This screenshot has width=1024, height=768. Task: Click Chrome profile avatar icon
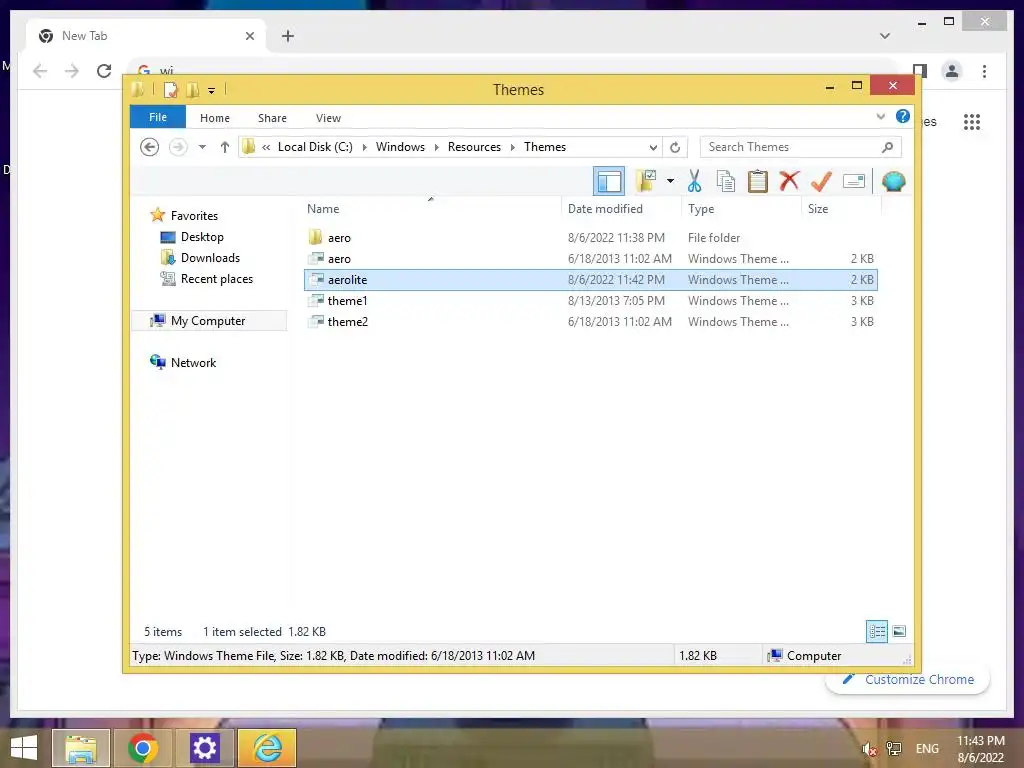click(x=952, y=71)
